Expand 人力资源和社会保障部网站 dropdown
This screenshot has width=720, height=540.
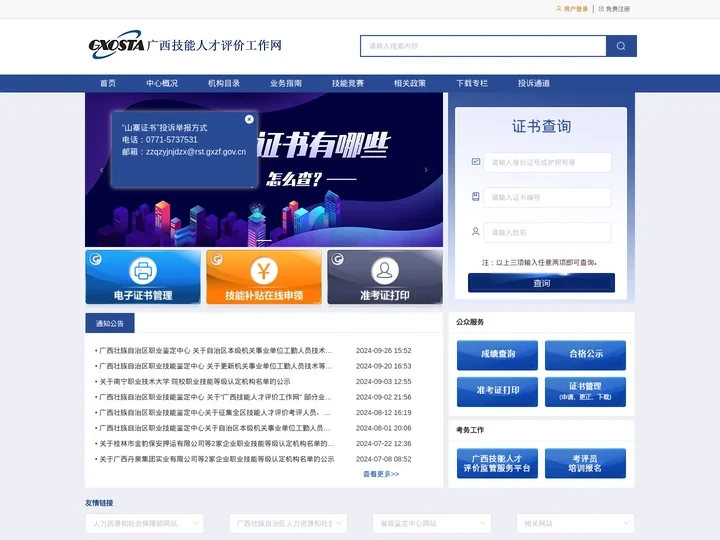[144, 523]
